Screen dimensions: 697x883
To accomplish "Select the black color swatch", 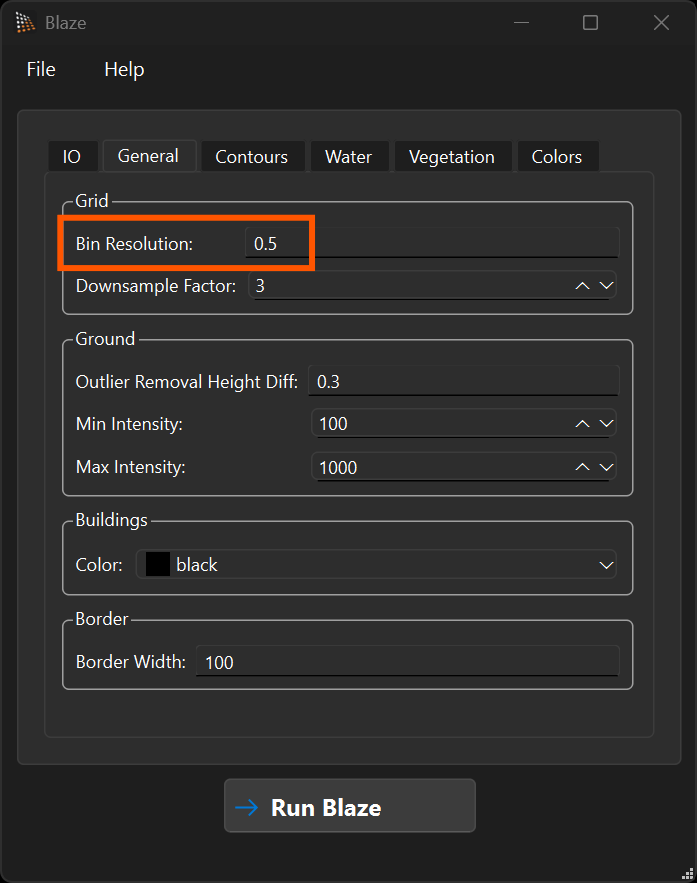I will tap(156, 564).
